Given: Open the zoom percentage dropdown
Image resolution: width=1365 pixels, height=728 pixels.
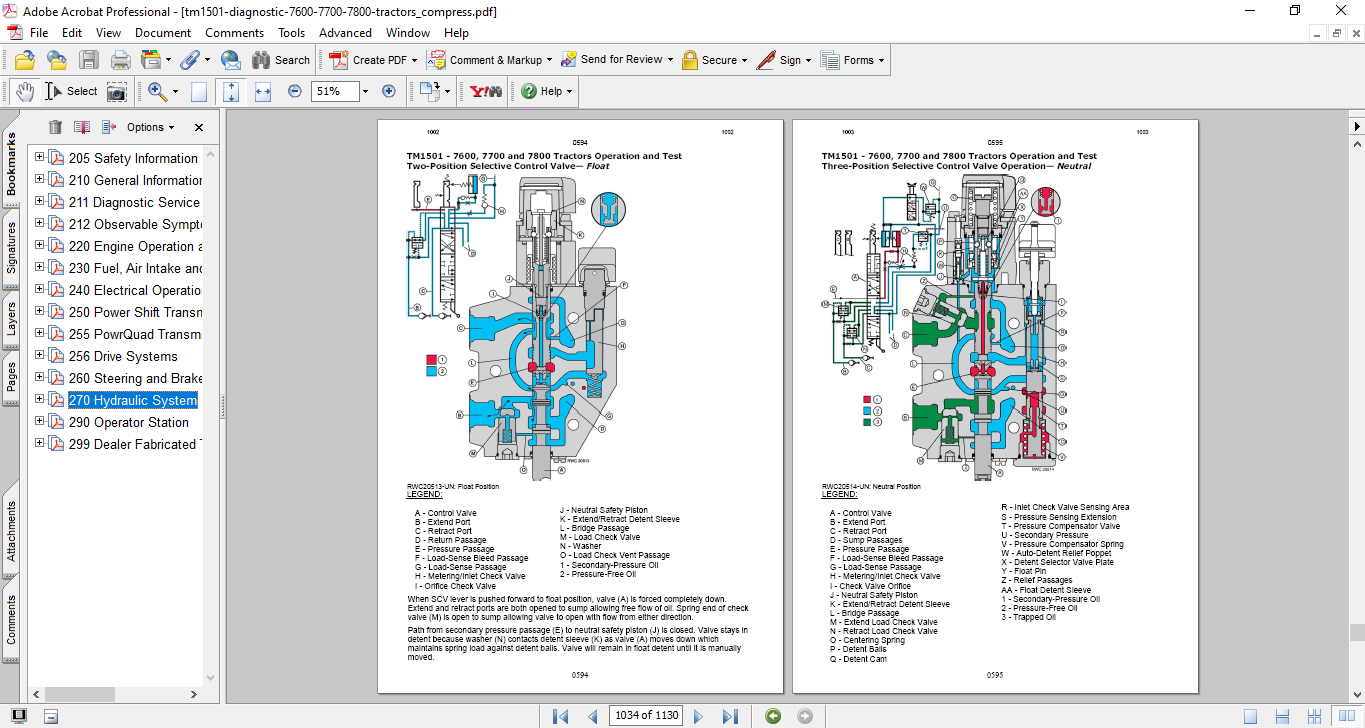Looking at the screenshot, I should tap(364, 91).
